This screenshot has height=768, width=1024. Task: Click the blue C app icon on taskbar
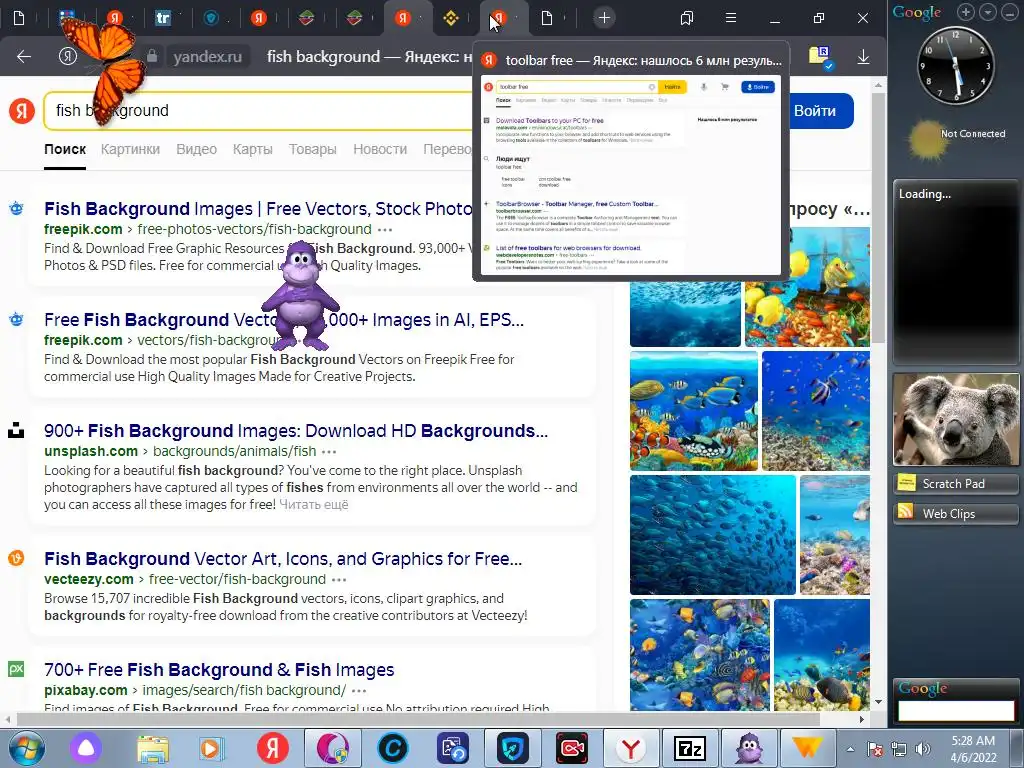[x=392, y=748]
